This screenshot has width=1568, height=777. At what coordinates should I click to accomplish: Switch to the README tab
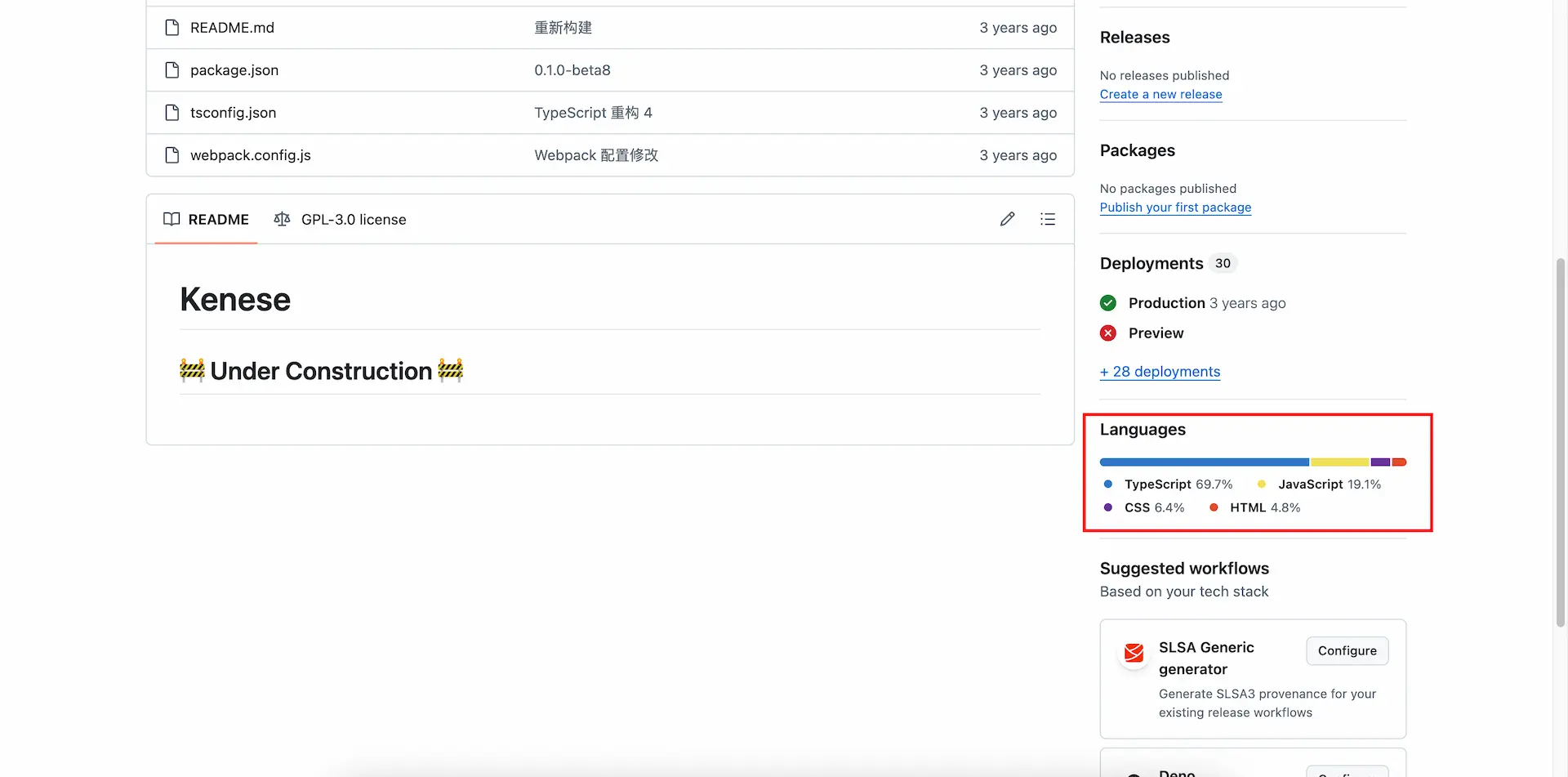coord(207,219)
